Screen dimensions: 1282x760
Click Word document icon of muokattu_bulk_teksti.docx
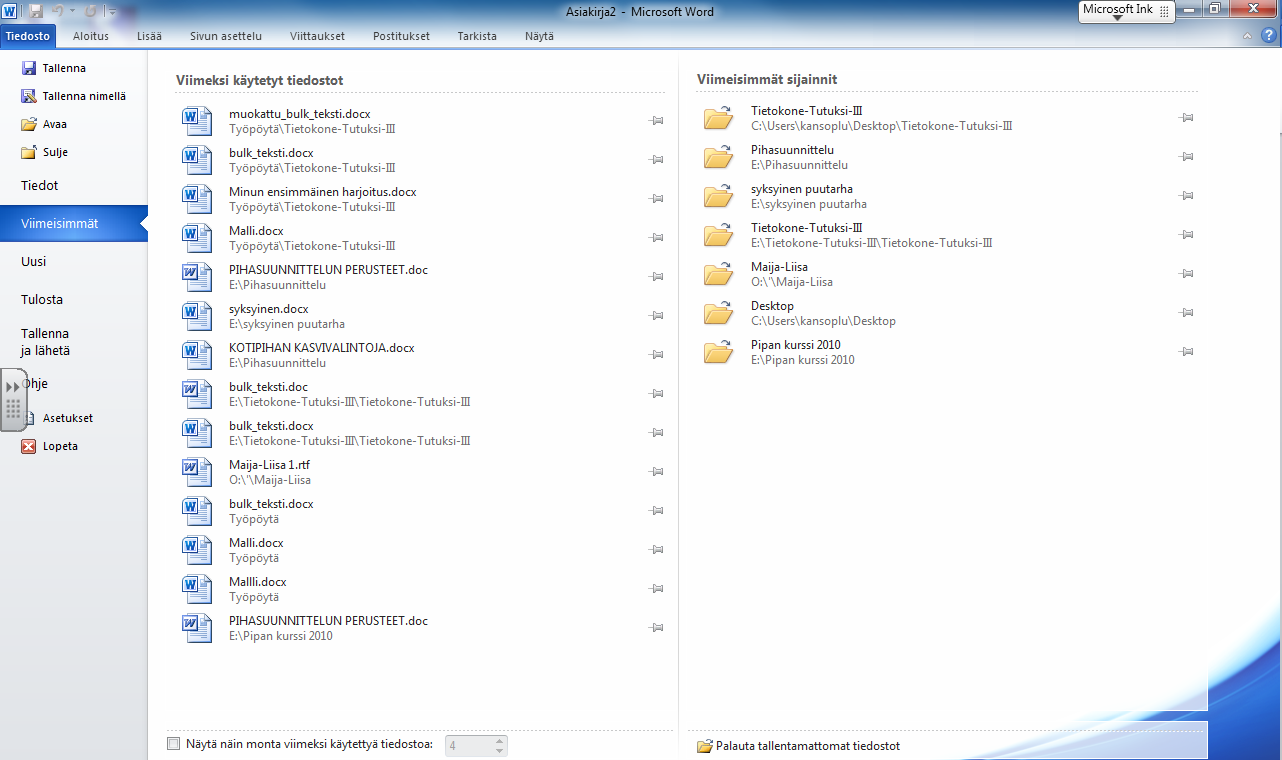coord(197,122)
